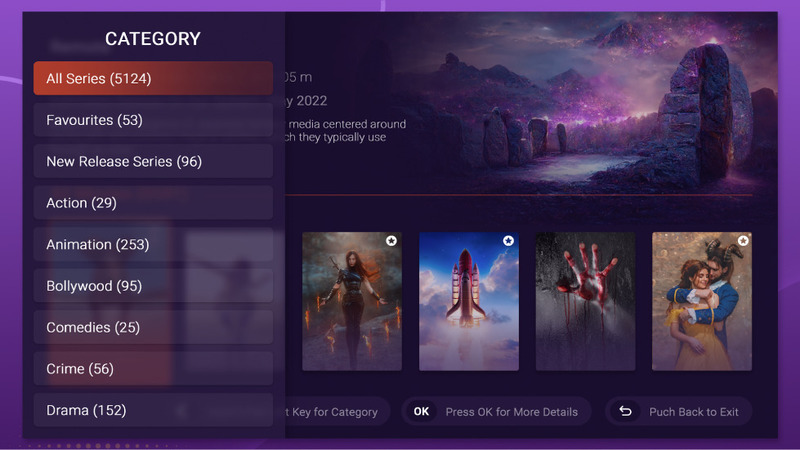Image resolution: width=800 pixels, height=450 pixels.
Task: Open the dancing couple series poster
Action: coord(702,301)
